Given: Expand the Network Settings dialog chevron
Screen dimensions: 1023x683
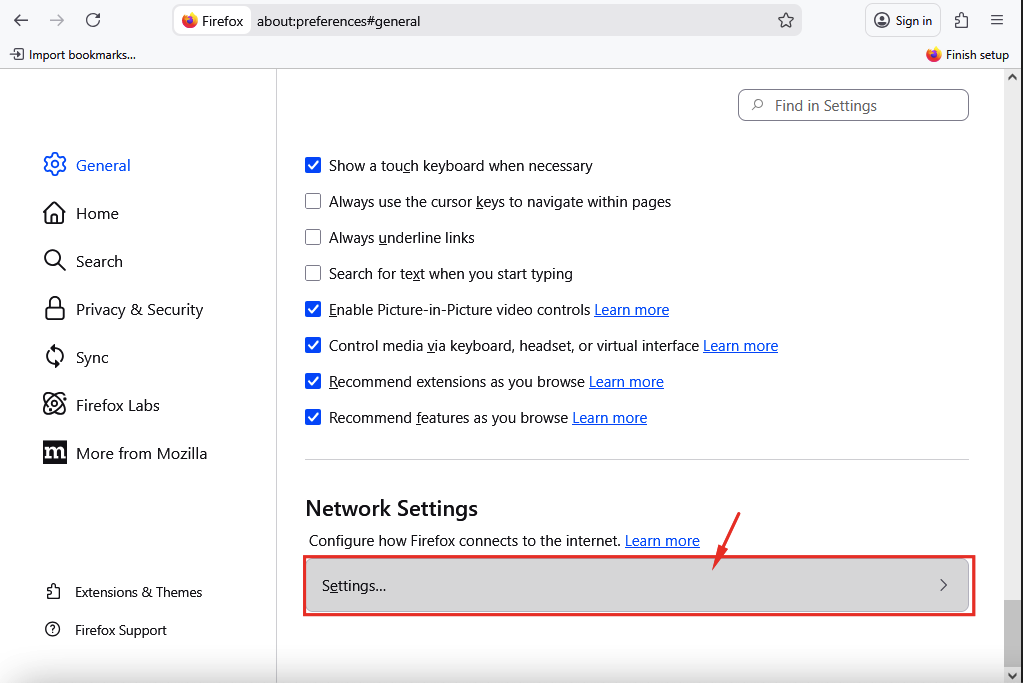Looking at the screenshot, I should click(942, 585).
